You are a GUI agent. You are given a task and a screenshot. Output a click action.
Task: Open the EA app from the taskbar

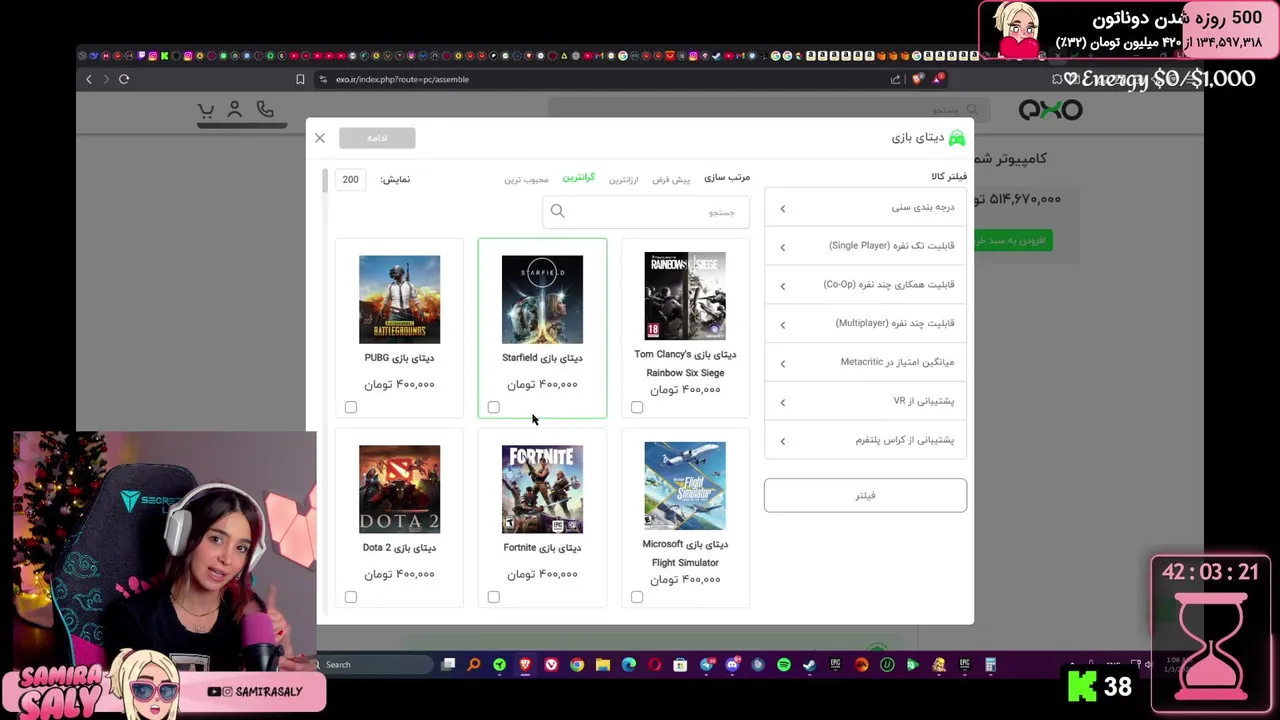(x=861, y=665)
